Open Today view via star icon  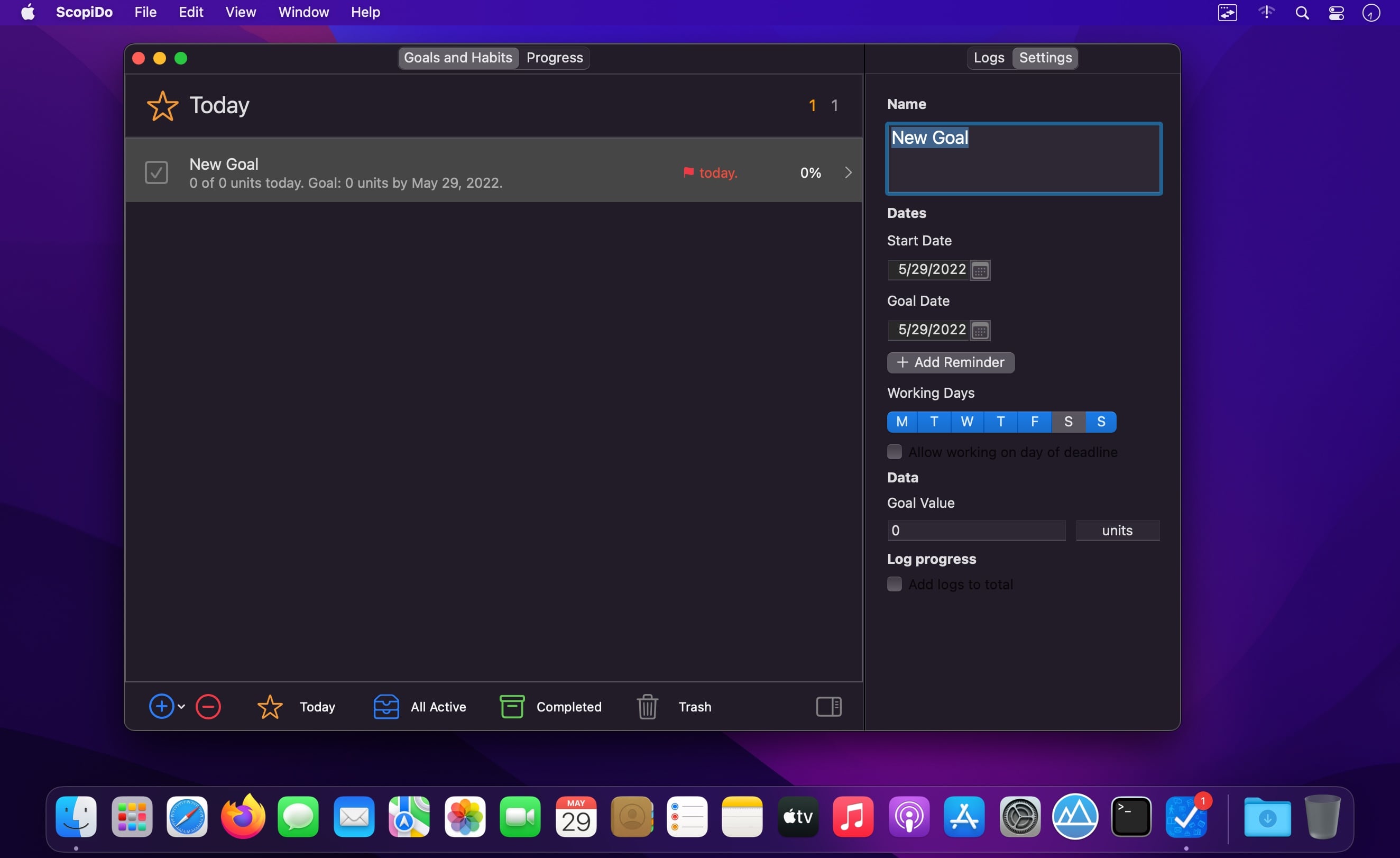click(x=270, y=706)
